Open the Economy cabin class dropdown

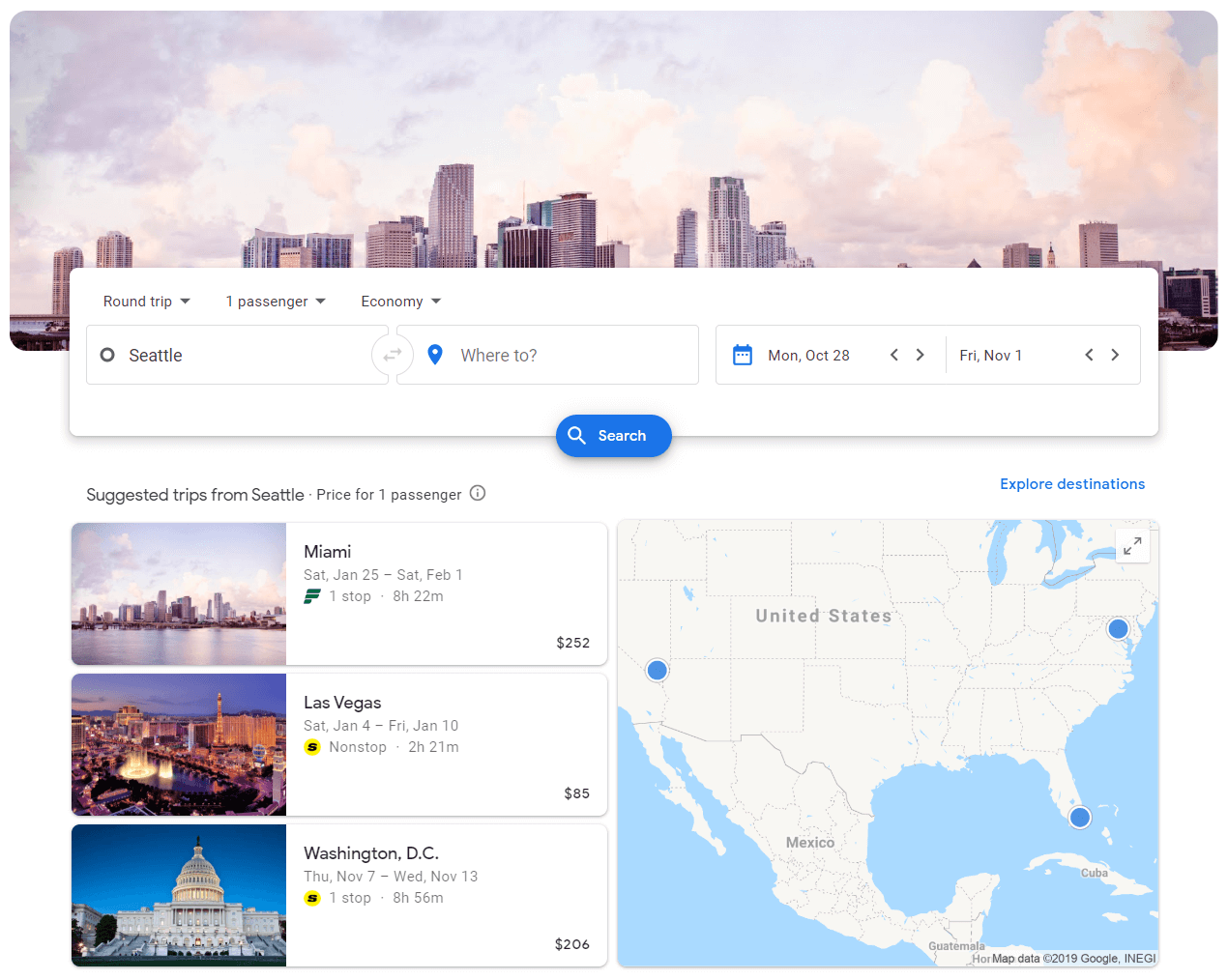click(399, 301)
